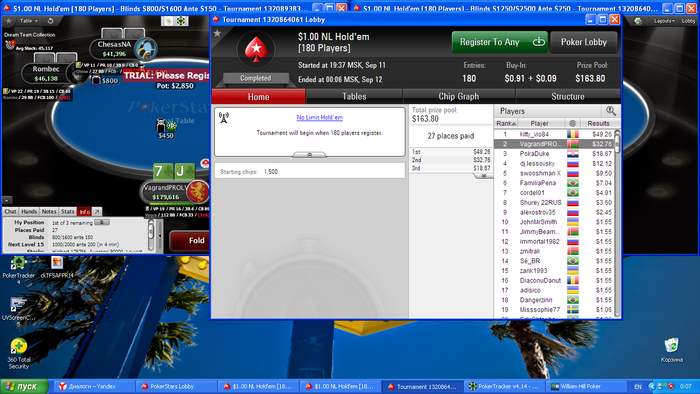Select player row Dangerzinn
Image resolution: width=700 pixels, height=394 pixels.
[554, 300]
